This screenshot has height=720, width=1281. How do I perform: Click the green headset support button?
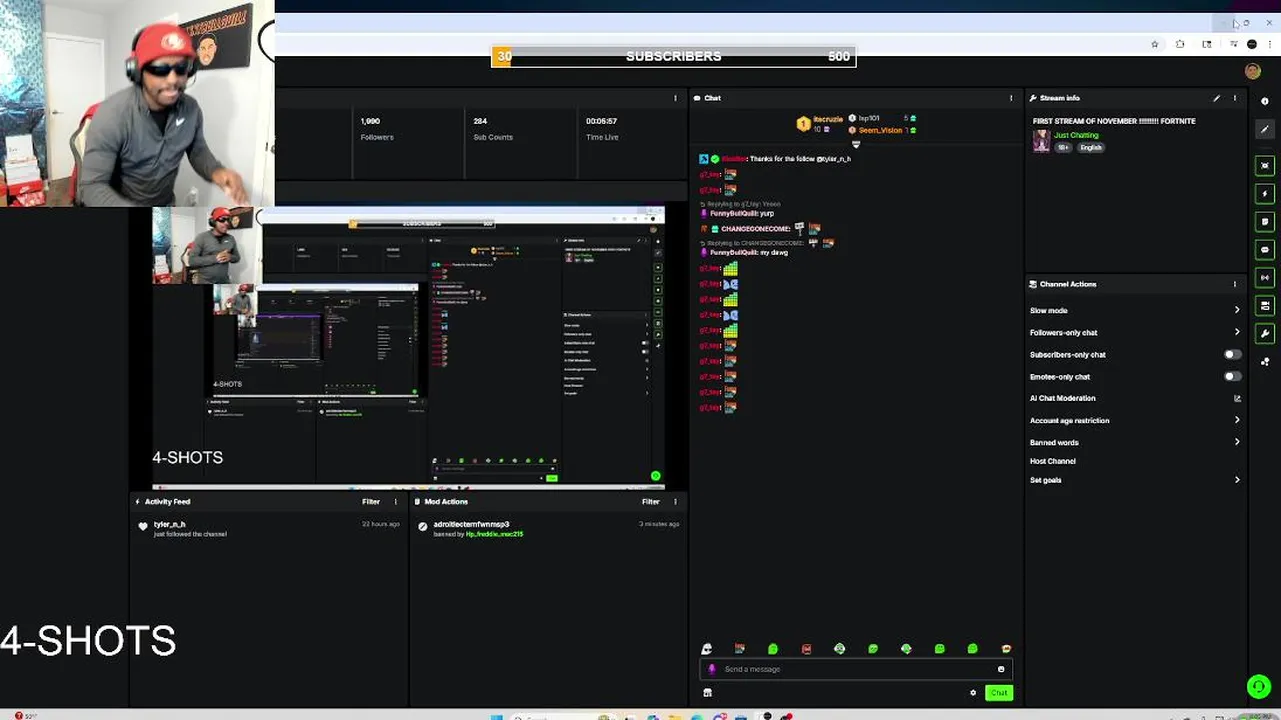(x=1258, y=686)
